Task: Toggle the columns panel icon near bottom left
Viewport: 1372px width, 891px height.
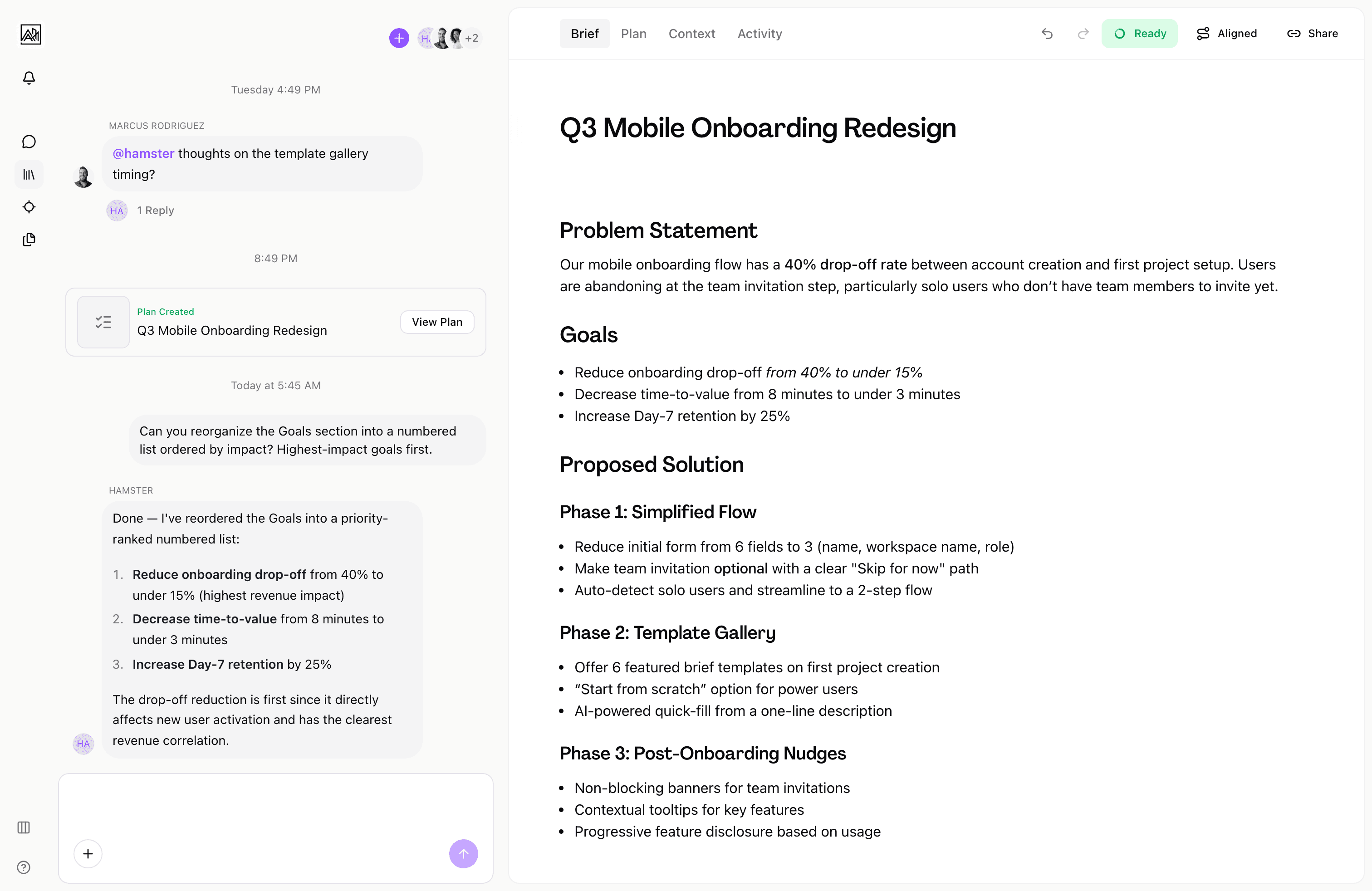Action: tap(24, 827)
